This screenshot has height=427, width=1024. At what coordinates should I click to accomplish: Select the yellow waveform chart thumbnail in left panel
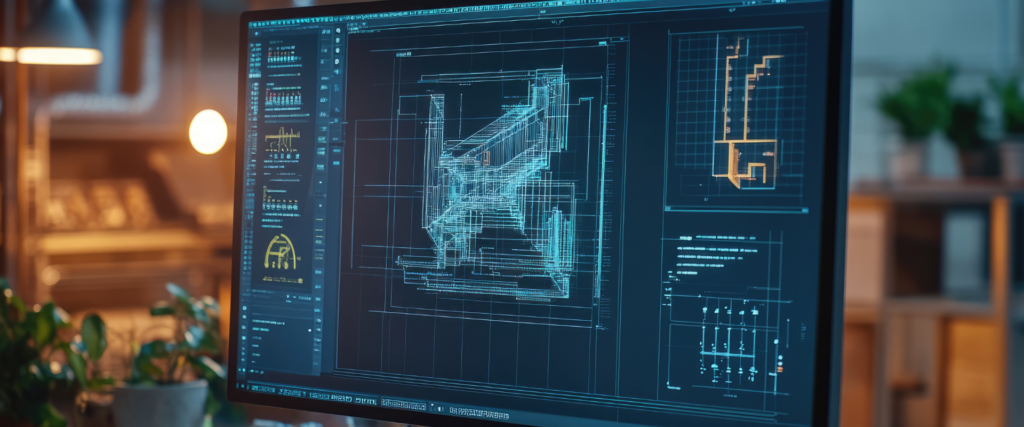click(283, 139)
